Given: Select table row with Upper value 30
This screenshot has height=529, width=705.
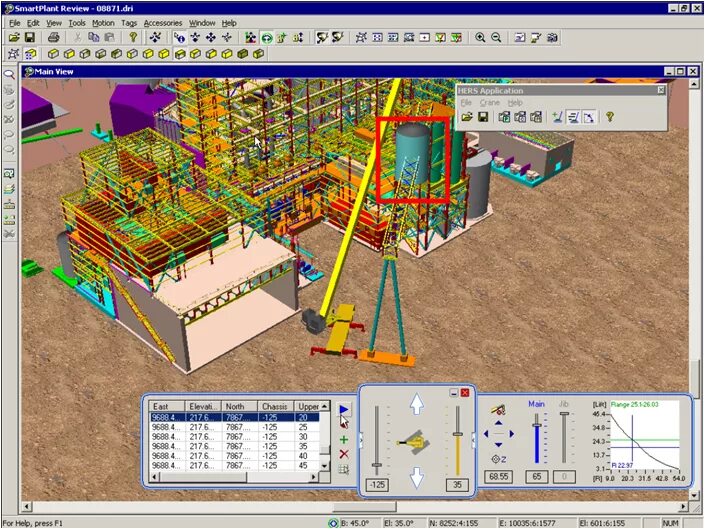Looking at the screenshot, I should coord(235,437).
